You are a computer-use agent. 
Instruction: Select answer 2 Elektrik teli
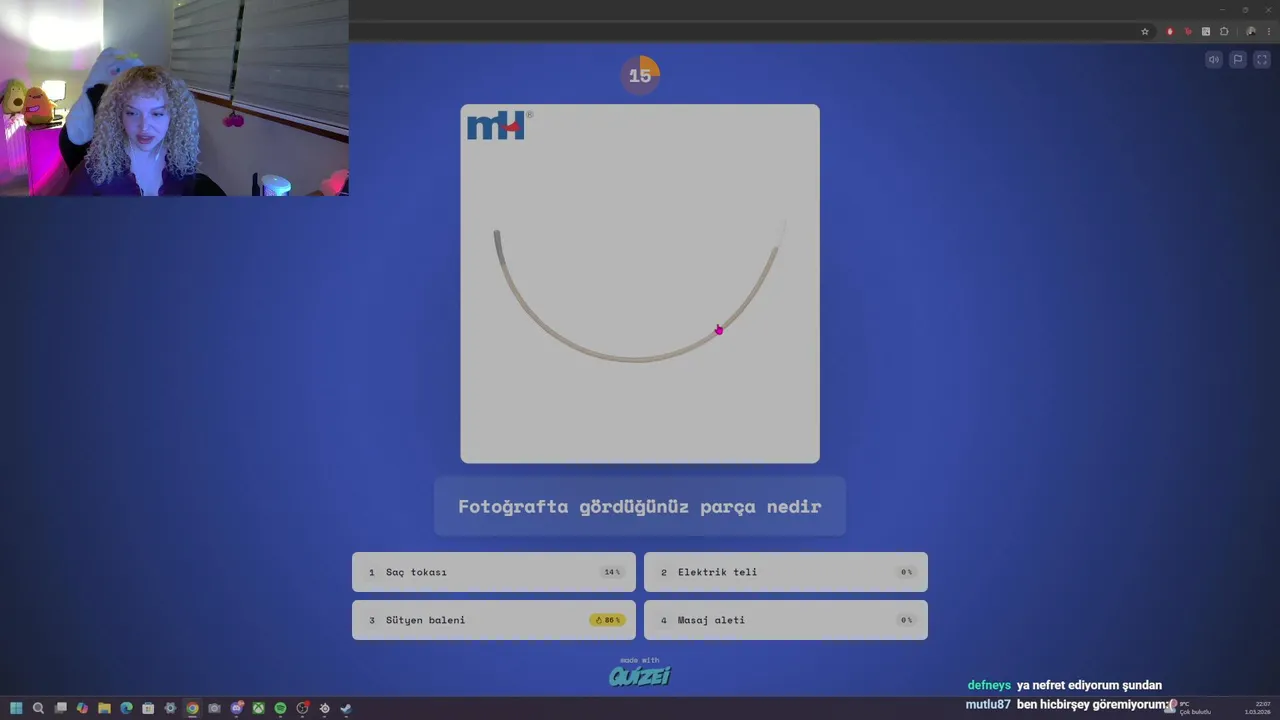click(x=786, y=572)
